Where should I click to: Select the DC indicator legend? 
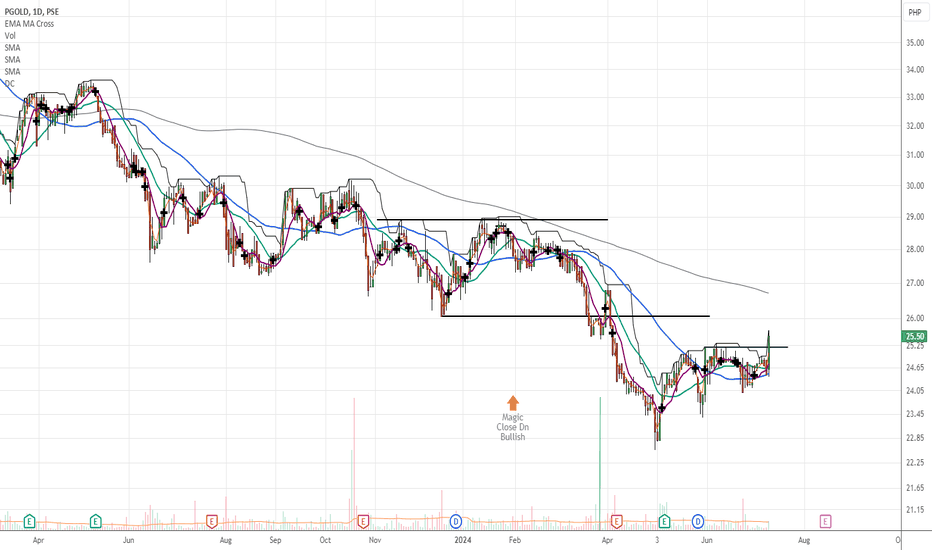pyautogui.click(x=9, y=83)
